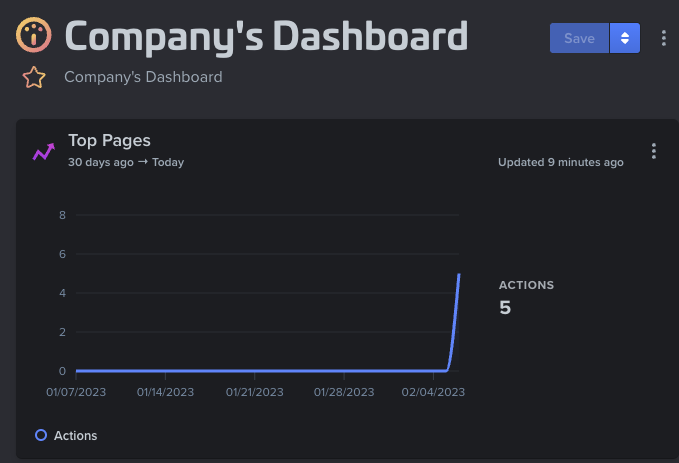
Task: Open the Top Pages report title
Action: click(109, 141)
